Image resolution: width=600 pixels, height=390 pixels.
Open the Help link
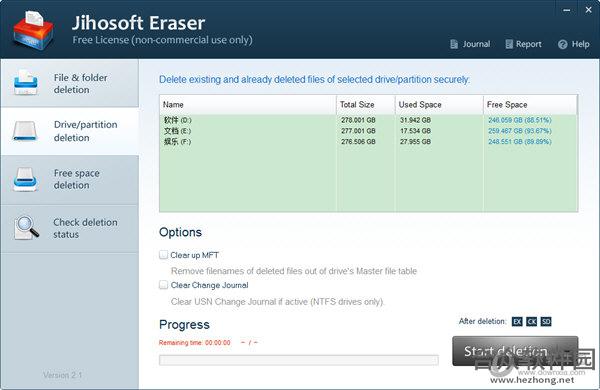(580, 44)
